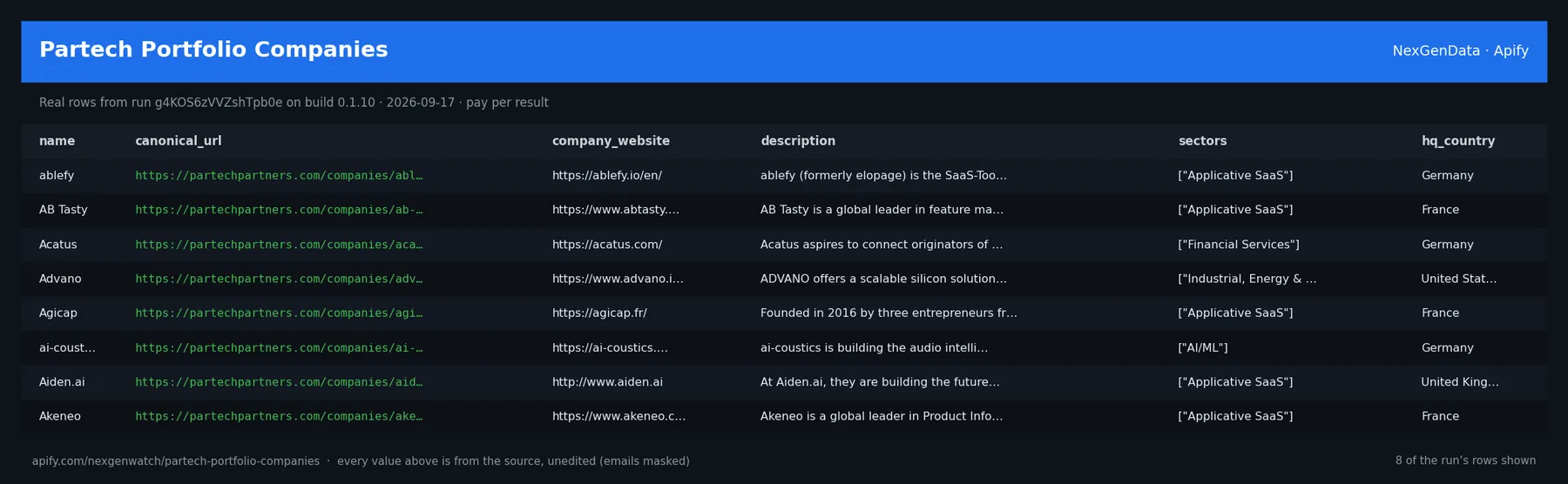Click footer note '8 of the run's rows shown'

point(1465,460)
